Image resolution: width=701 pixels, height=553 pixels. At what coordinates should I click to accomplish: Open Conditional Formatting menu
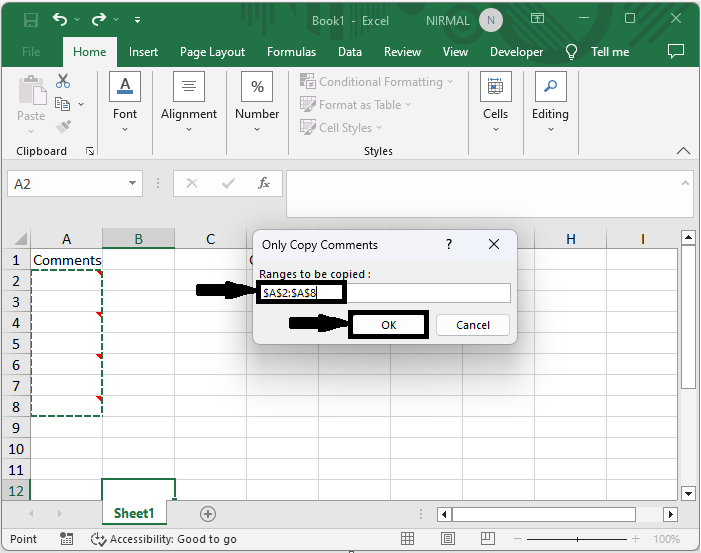(x=376, y=82)
